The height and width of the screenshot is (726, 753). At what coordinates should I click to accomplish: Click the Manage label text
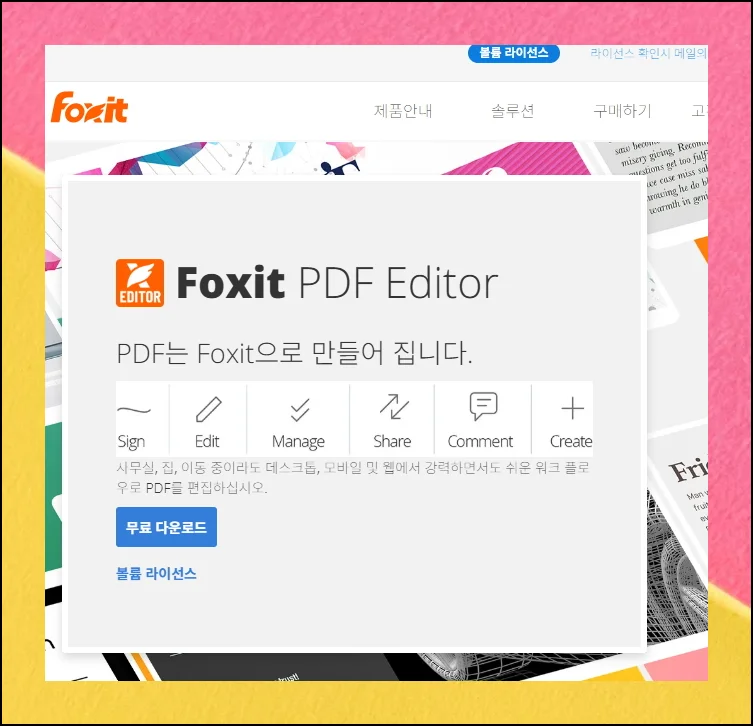(x=298, y=441)
